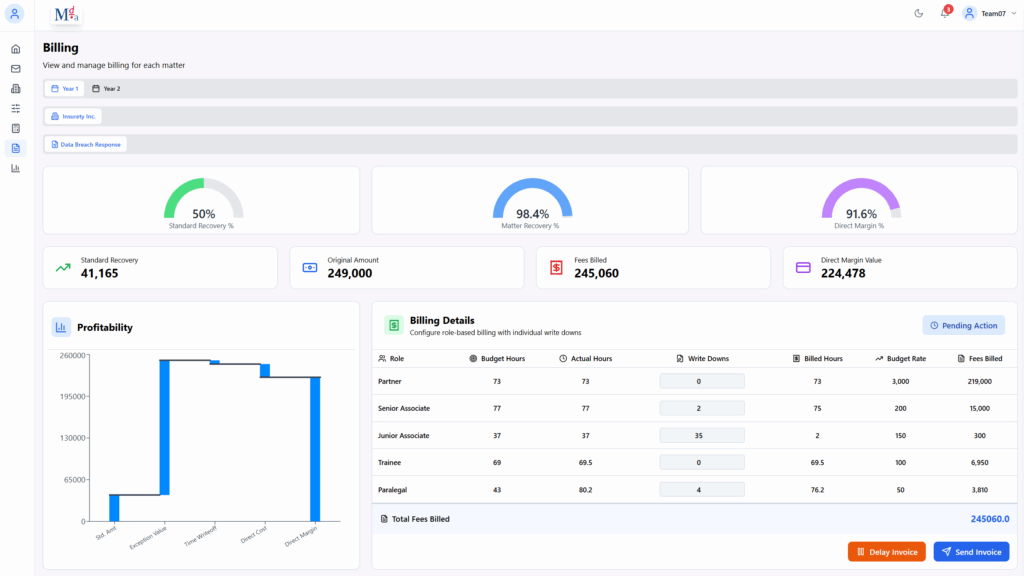Click the MDA logo in the header
This screenshot has height=576, width=1024.
67,13
